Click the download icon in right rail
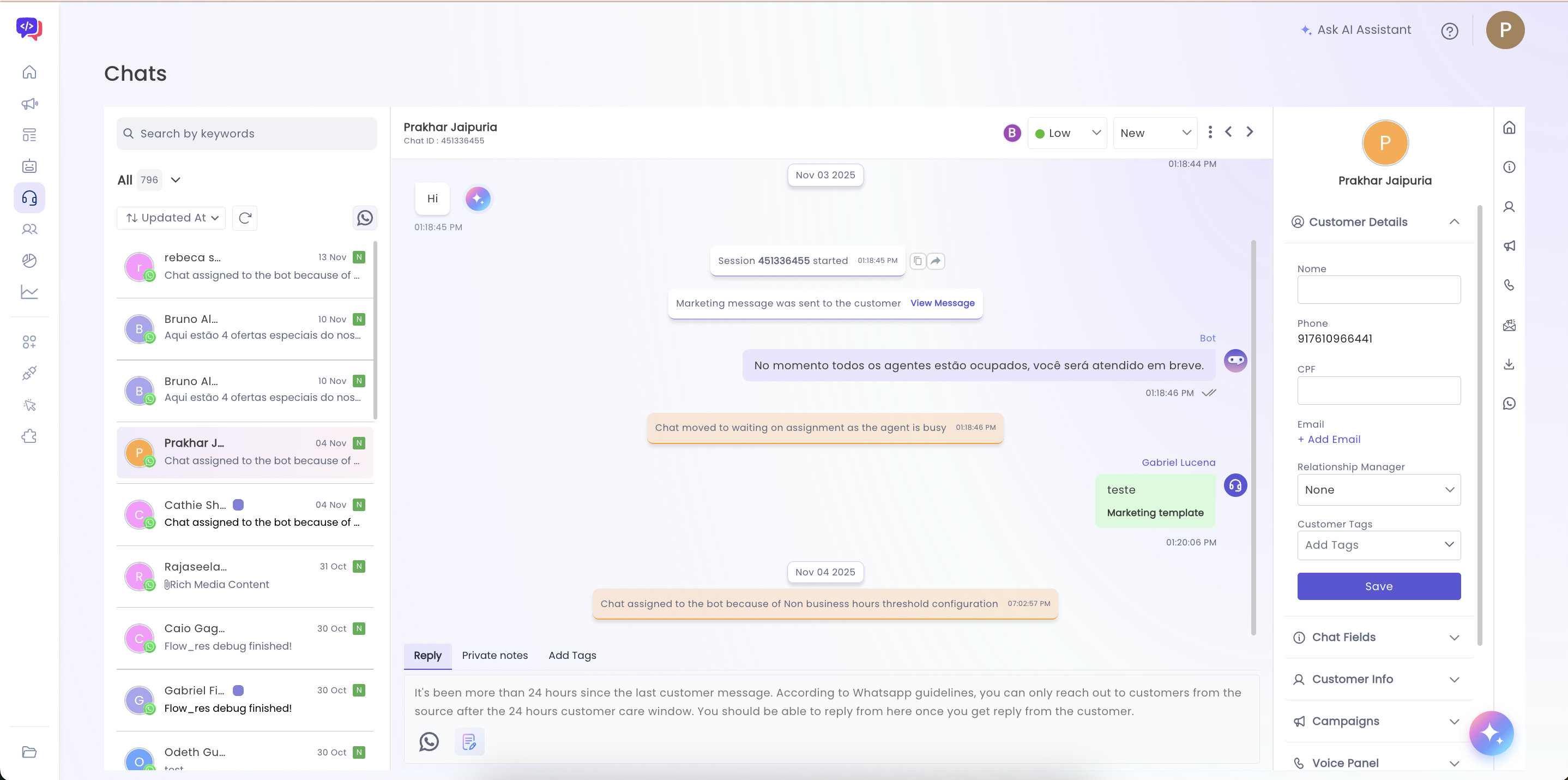This screenshot has width=1568, height=780. coord(1509,364)
